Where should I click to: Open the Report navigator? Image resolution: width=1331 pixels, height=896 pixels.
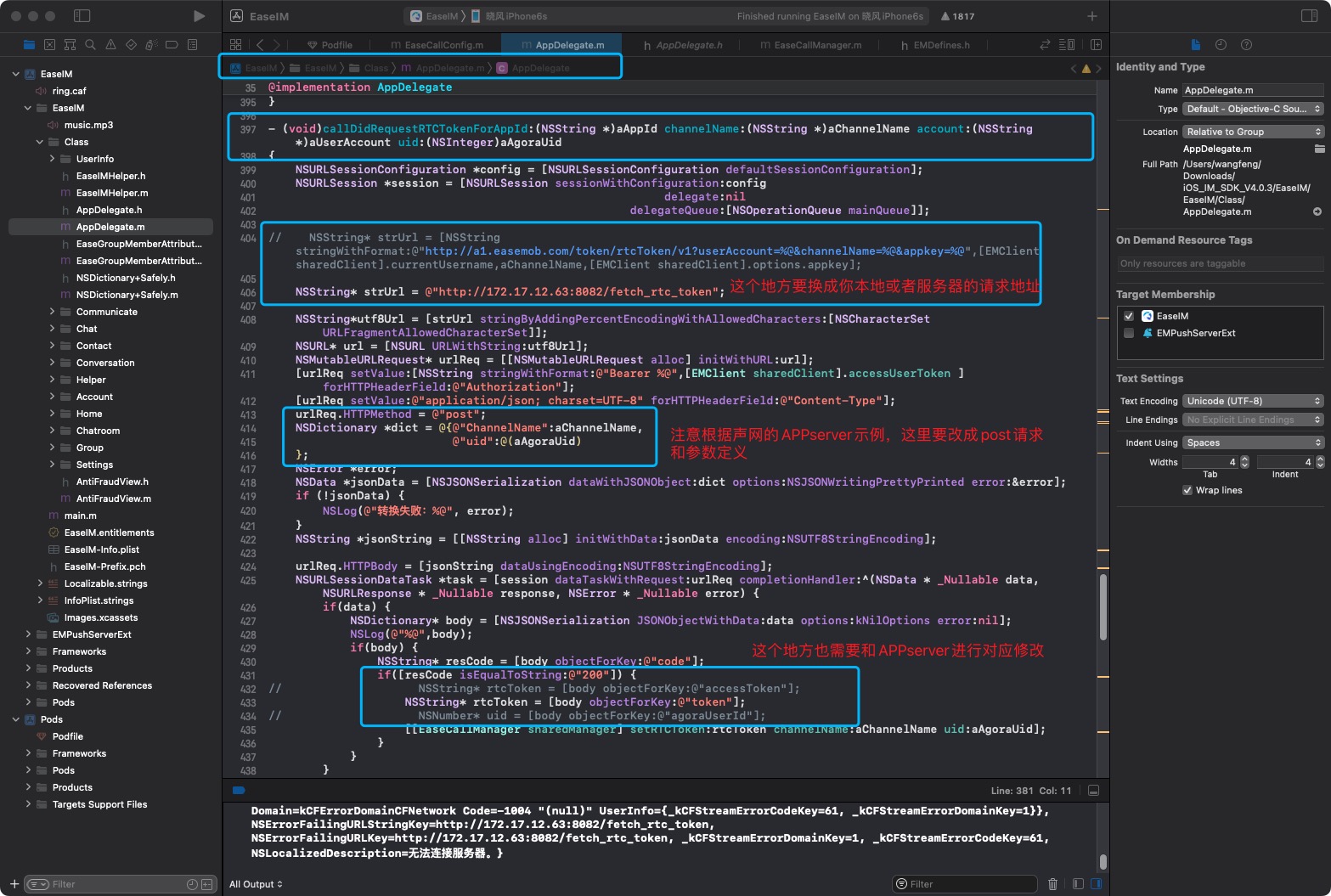point(192,45)
